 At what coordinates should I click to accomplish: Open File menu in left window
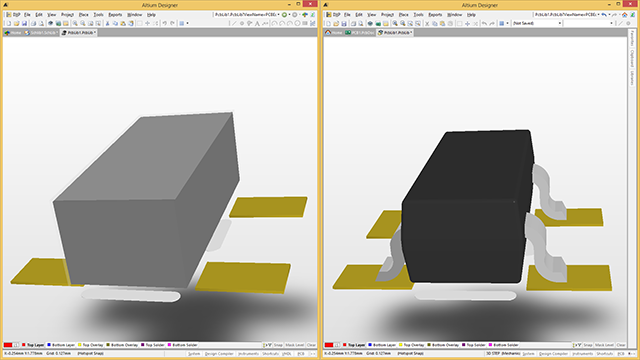[27, 15]
